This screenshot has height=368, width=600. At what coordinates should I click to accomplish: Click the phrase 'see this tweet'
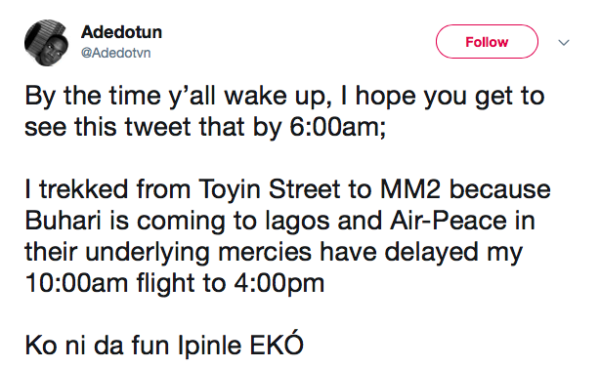pos(108,127)
